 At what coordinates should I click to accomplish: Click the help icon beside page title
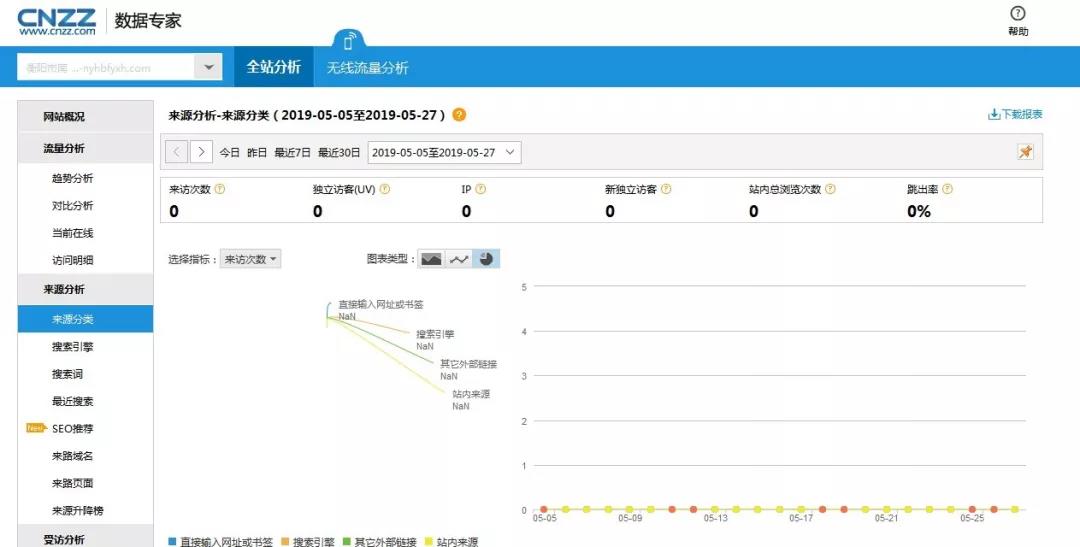coord(459,115)
